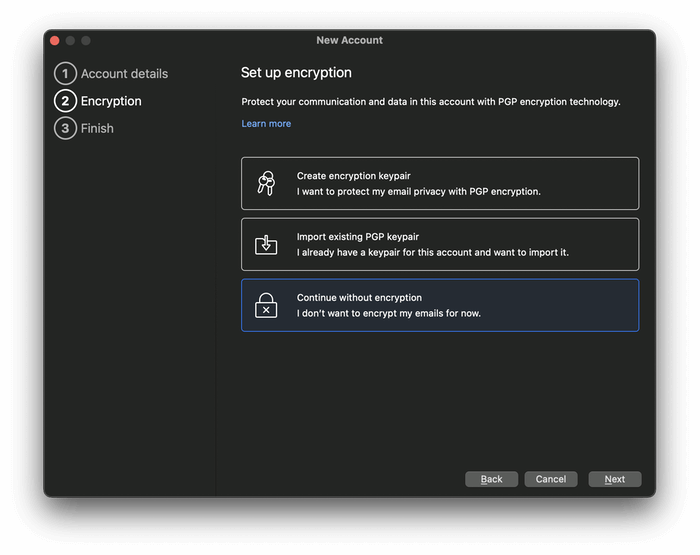
Task: Click the step 3 circle number
Action: (65, 128)
